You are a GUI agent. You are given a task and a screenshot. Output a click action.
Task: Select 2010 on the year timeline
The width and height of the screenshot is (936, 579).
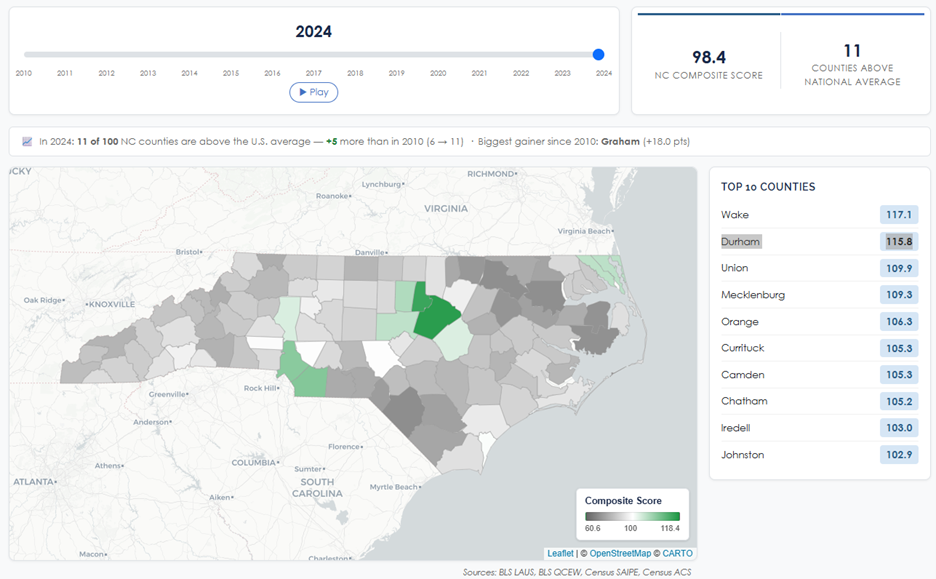[23, 73]
